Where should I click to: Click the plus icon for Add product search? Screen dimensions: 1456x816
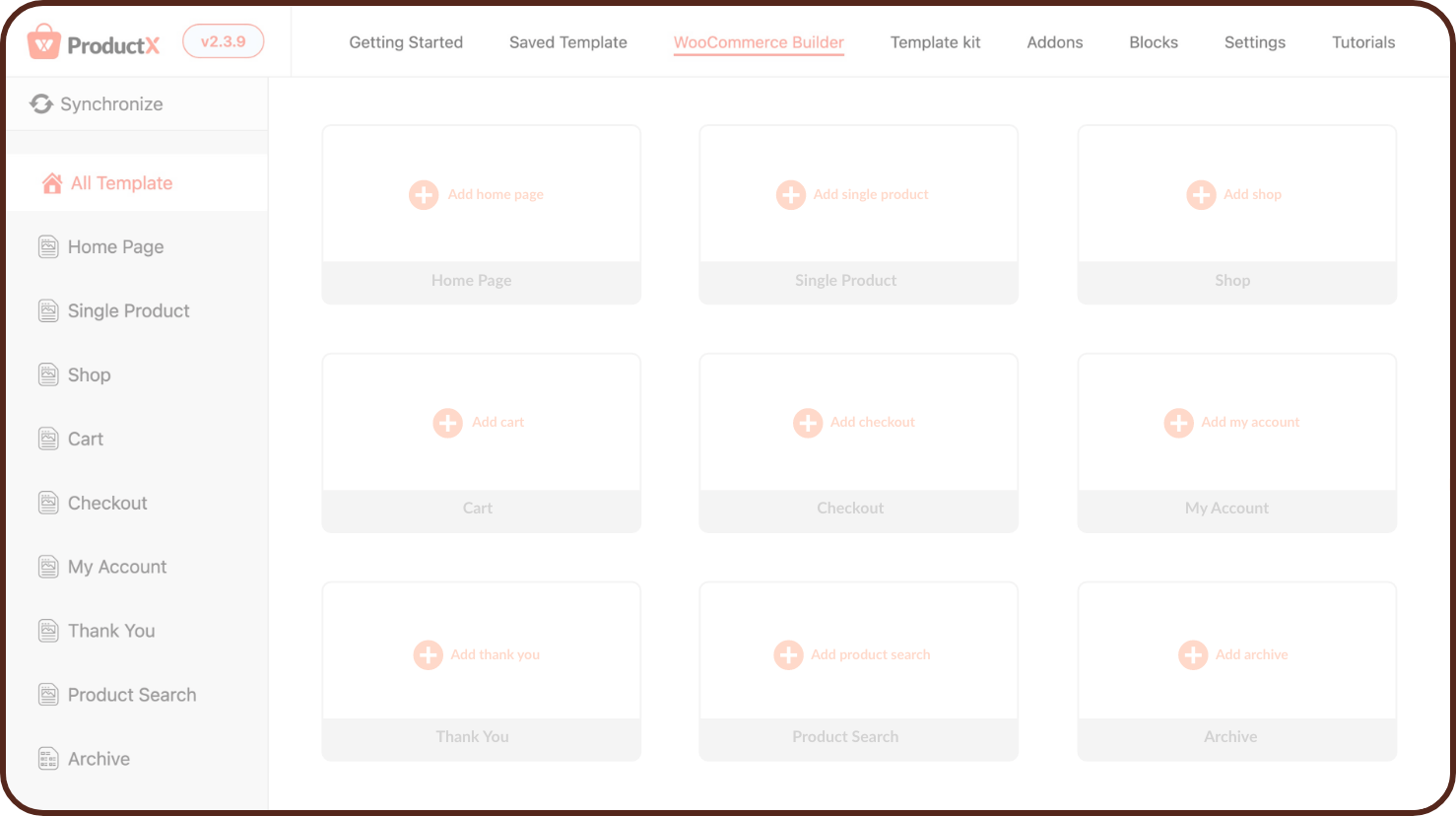click(788, 654)
